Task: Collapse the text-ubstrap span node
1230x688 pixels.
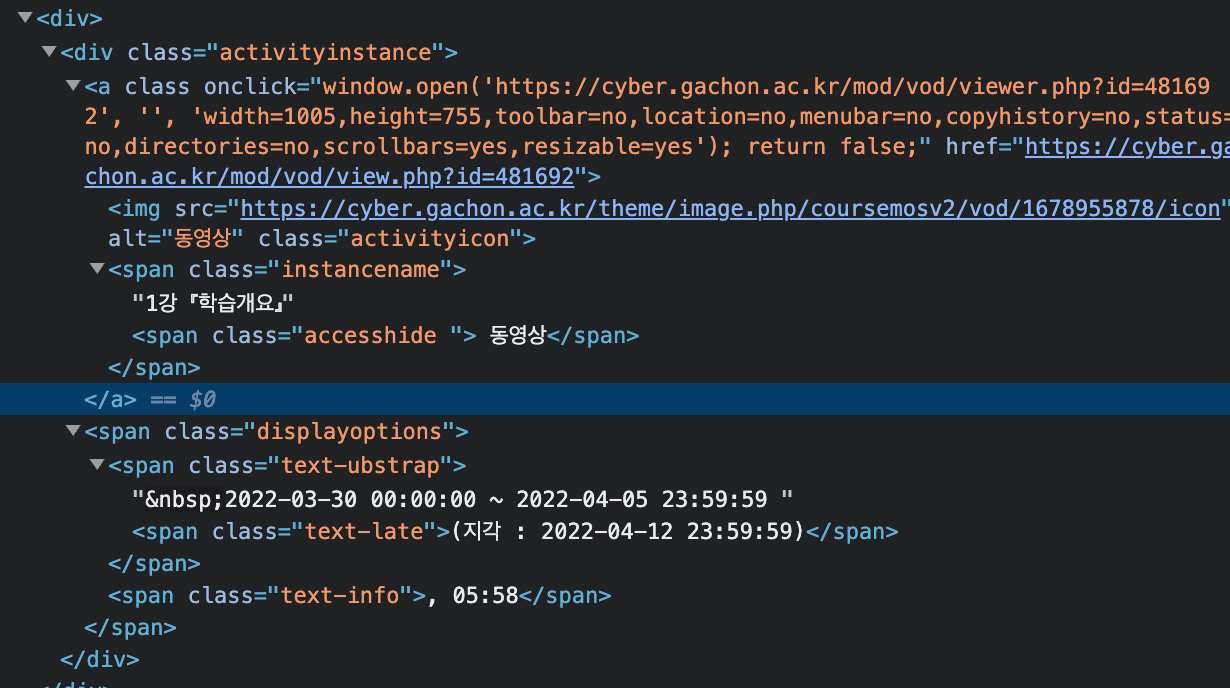Action: [96, 465]
